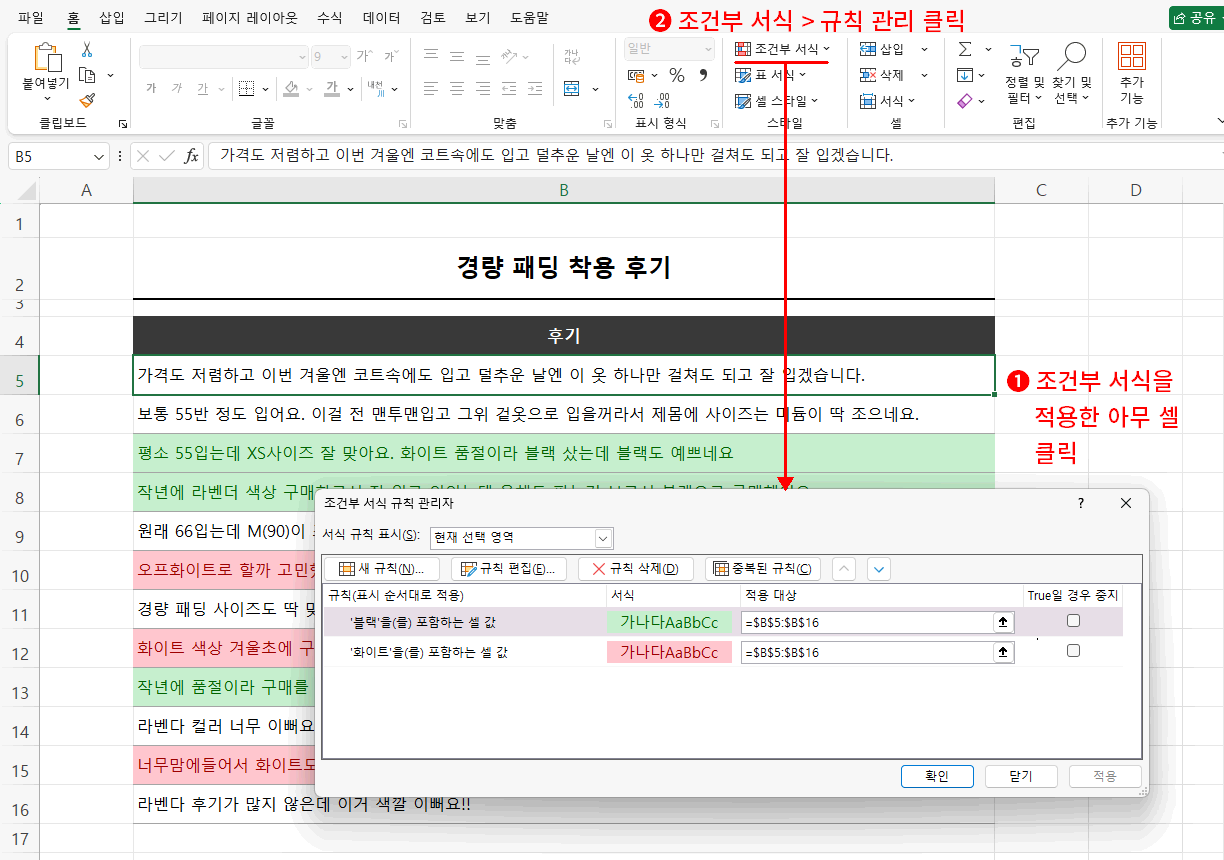Image resolution: width=1224 pixels, height=860 pixels.
Task: Click the Borders icon
Action: [248, 88]
